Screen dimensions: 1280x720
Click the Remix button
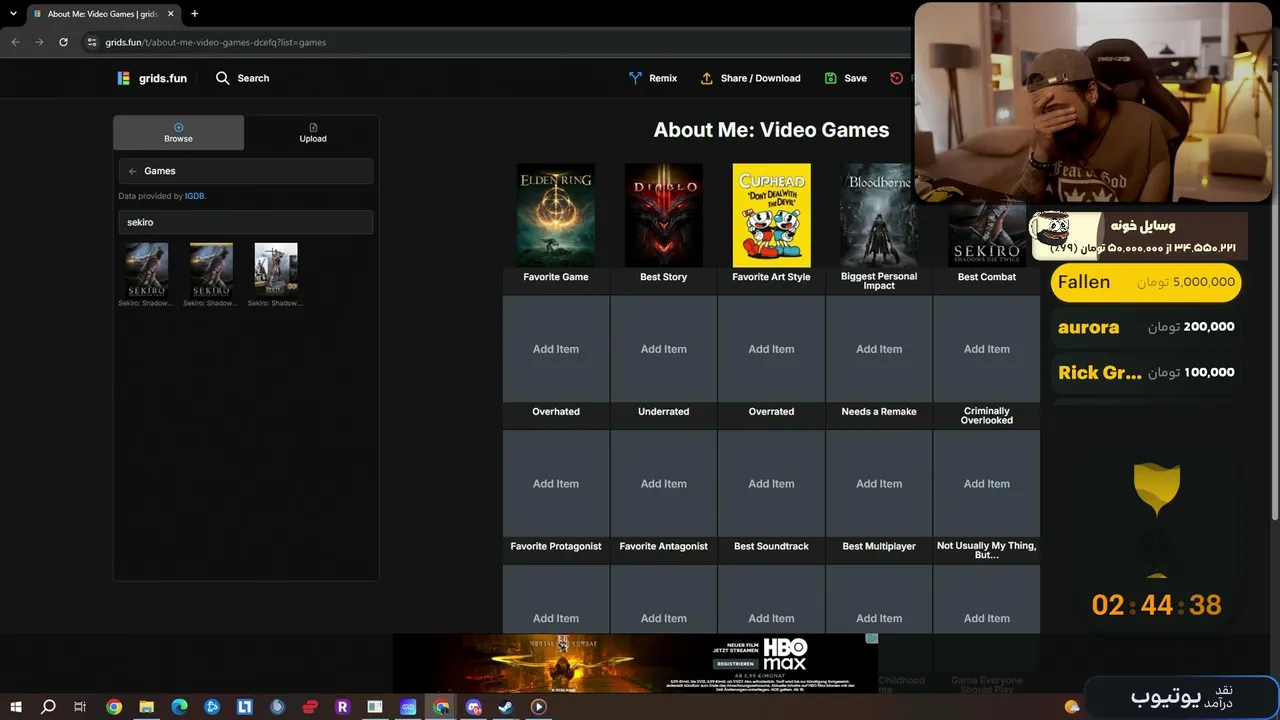click(652, 78)
